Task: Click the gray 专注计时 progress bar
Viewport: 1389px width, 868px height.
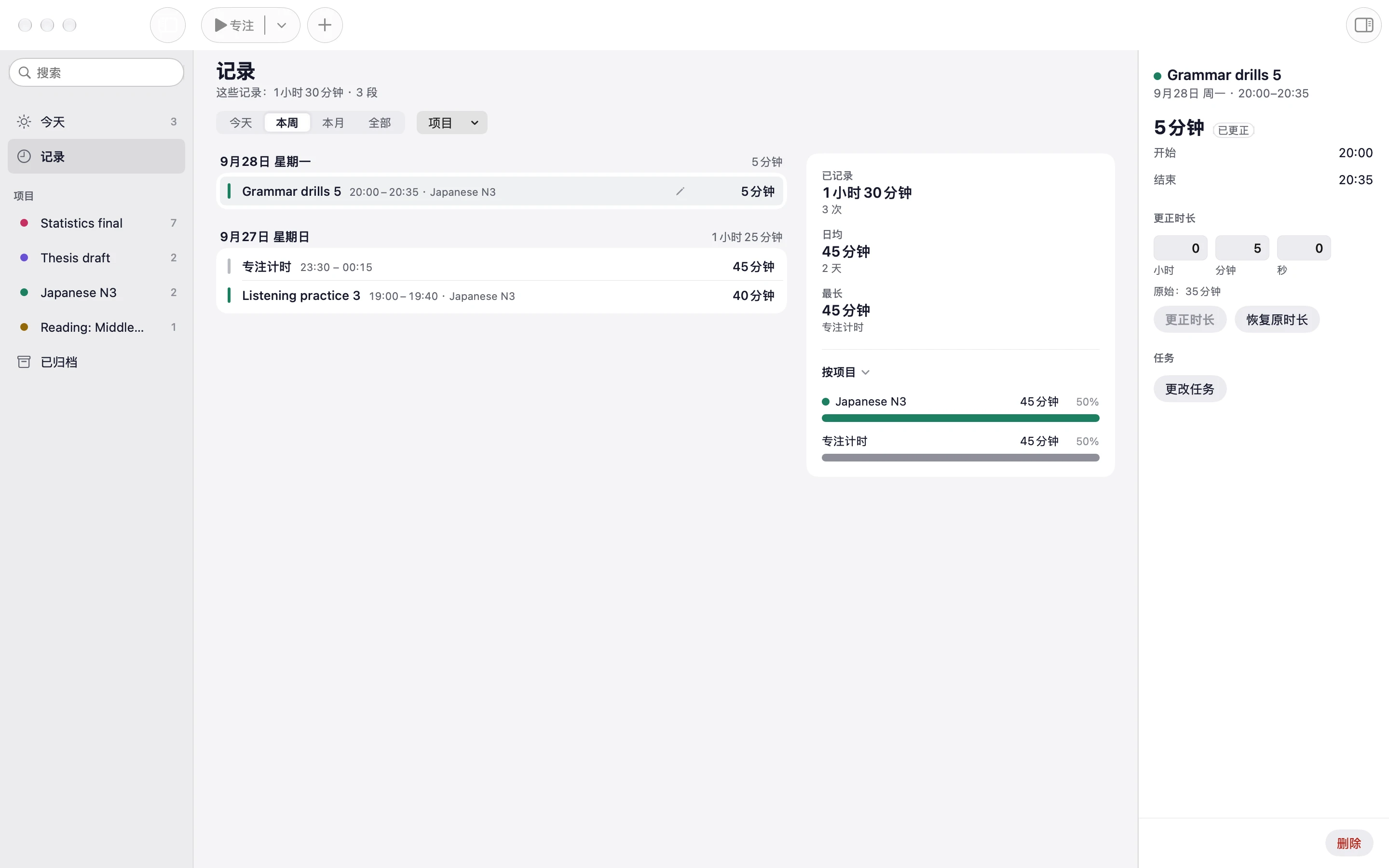Action: (x=960, y=458)
